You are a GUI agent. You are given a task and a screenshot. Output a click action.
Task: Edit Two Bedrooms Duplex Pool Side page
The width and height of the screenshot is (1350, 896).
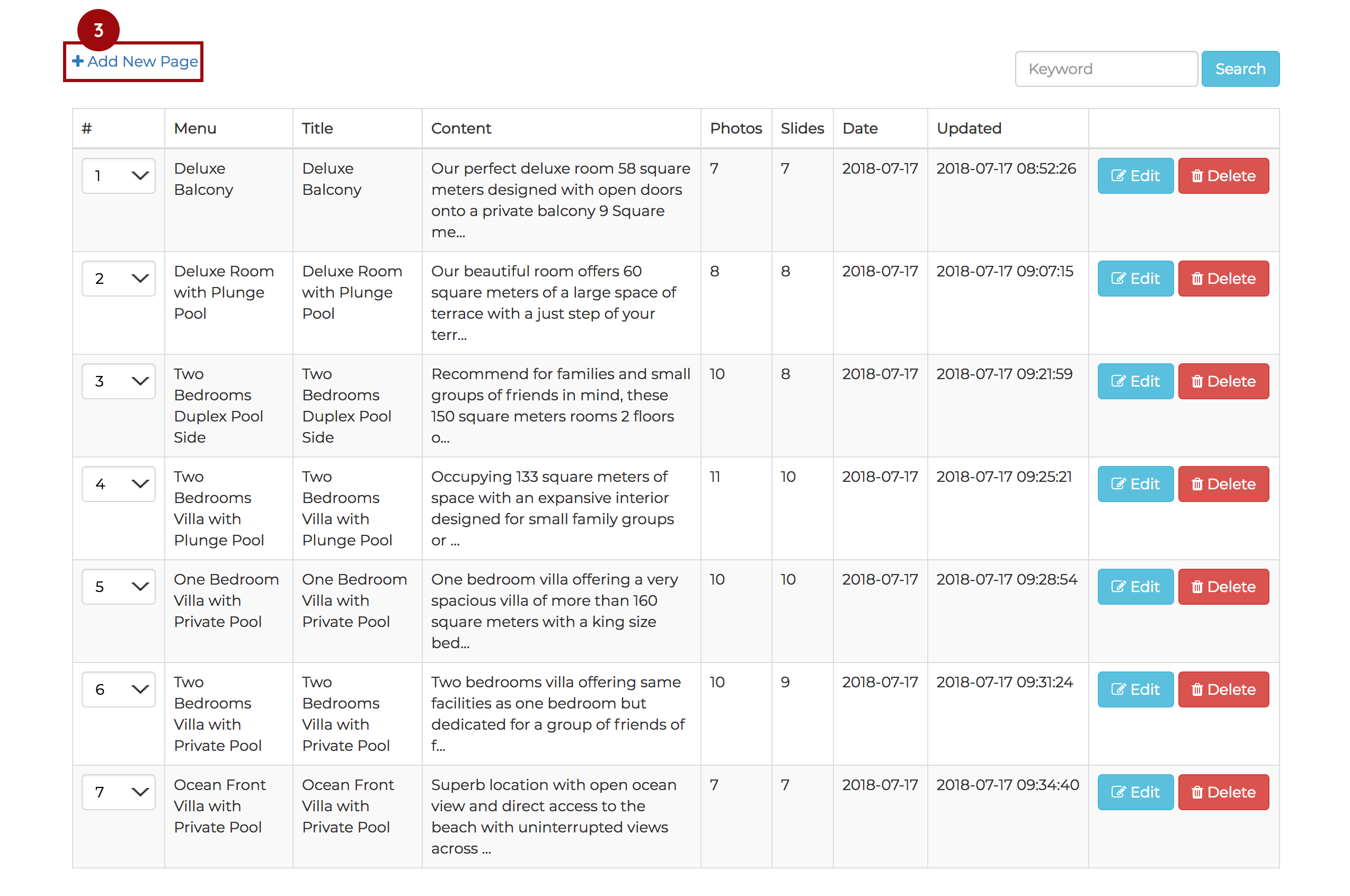coord(1135,381)
